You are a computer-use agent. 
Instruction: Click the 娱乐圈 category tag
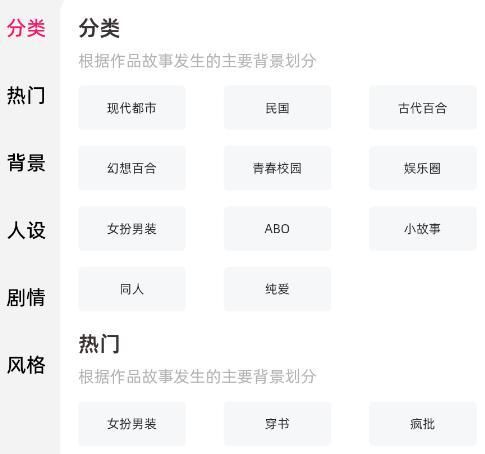click(x=423, y=168)
